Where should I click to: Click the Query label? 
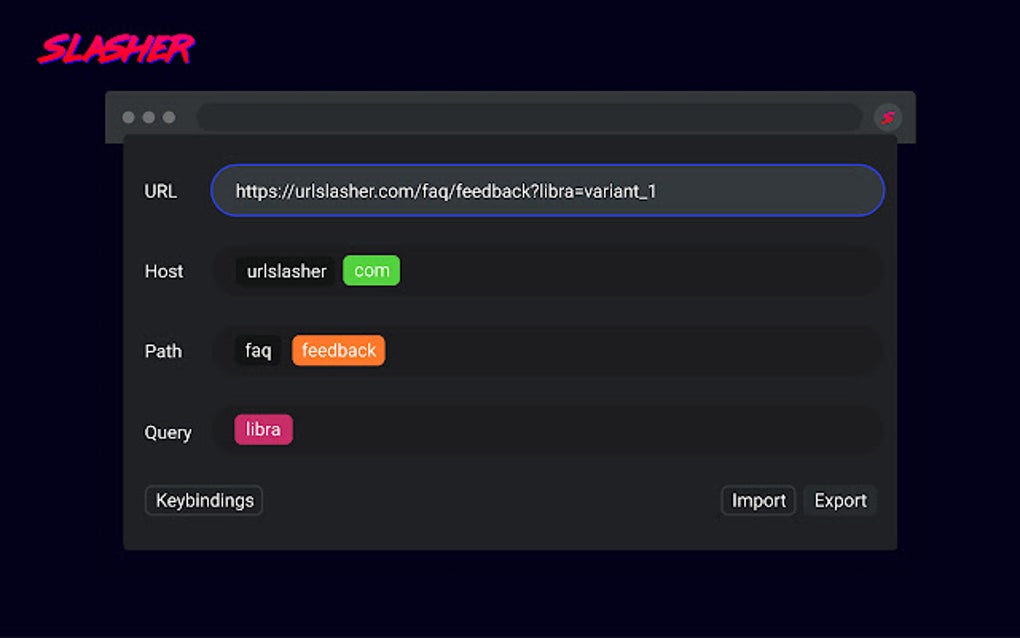167,432
